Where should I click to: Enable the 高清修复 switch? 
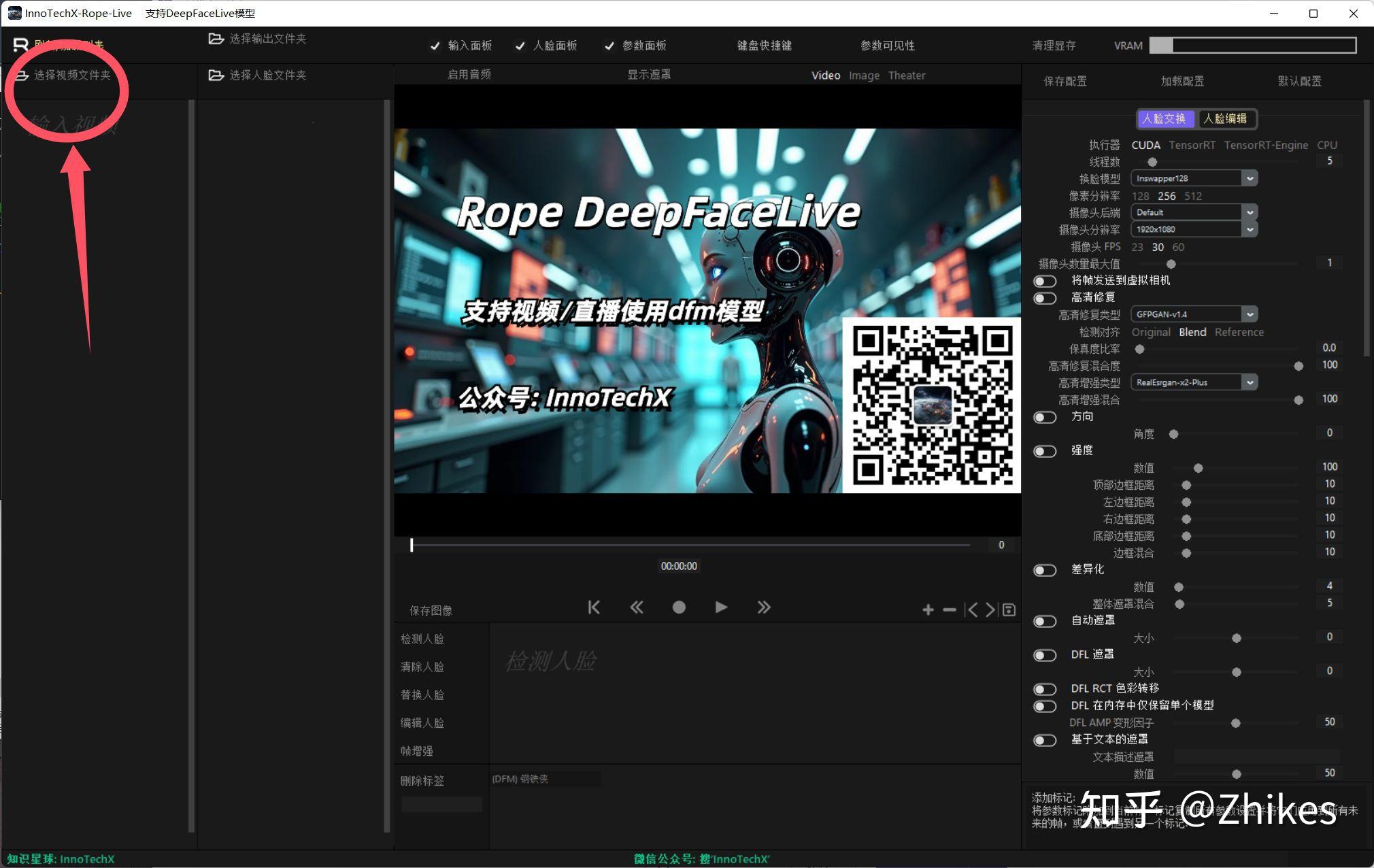1045,298
